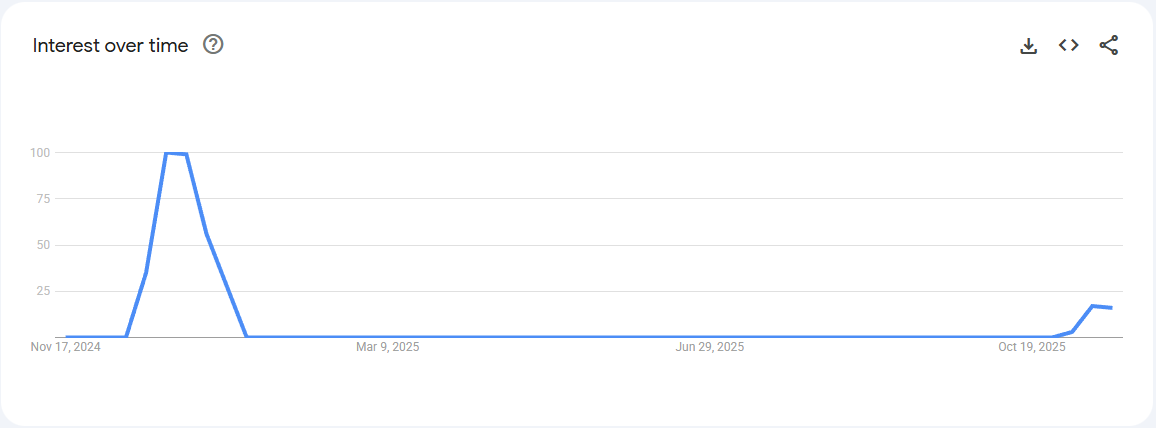Download the chart data as CSV
1156x428 pixels.
pyautogui.click(x=1028, y=45)
